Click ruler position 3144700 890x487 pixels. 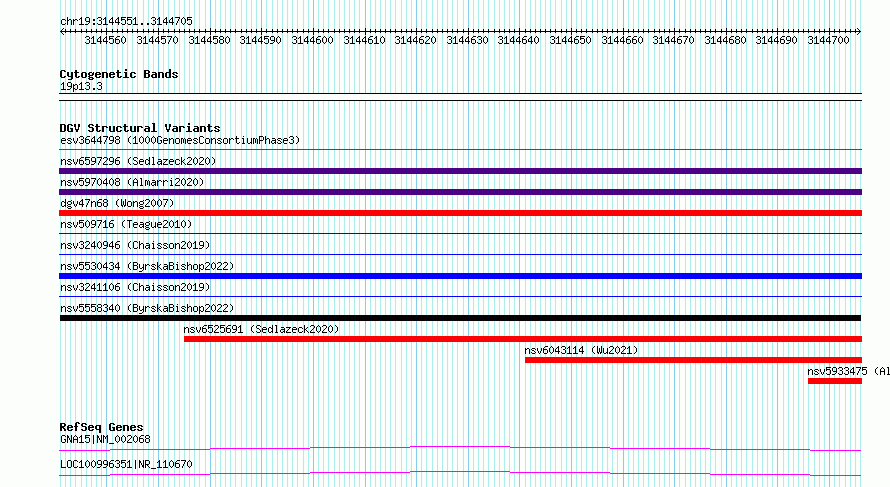[828, 40]
